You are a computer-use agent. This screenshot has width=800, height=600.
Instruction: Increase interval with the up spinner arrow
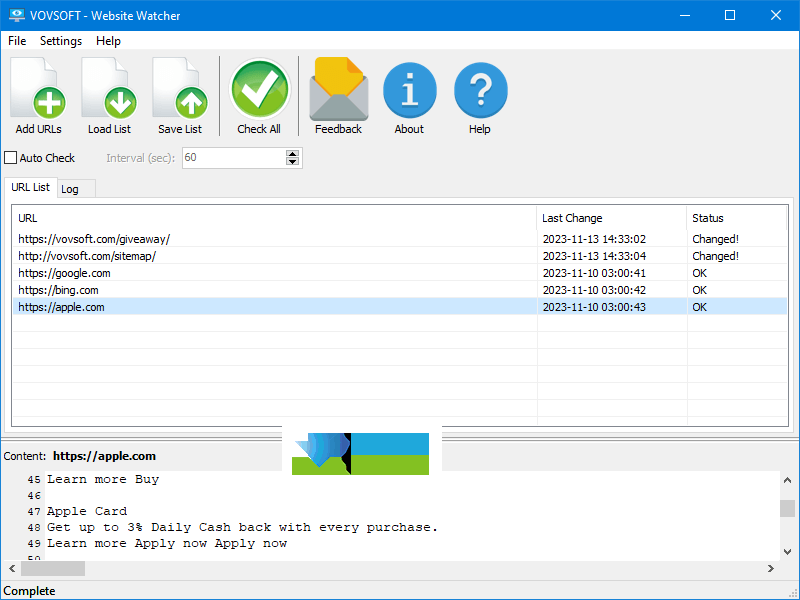coord(292,154)
